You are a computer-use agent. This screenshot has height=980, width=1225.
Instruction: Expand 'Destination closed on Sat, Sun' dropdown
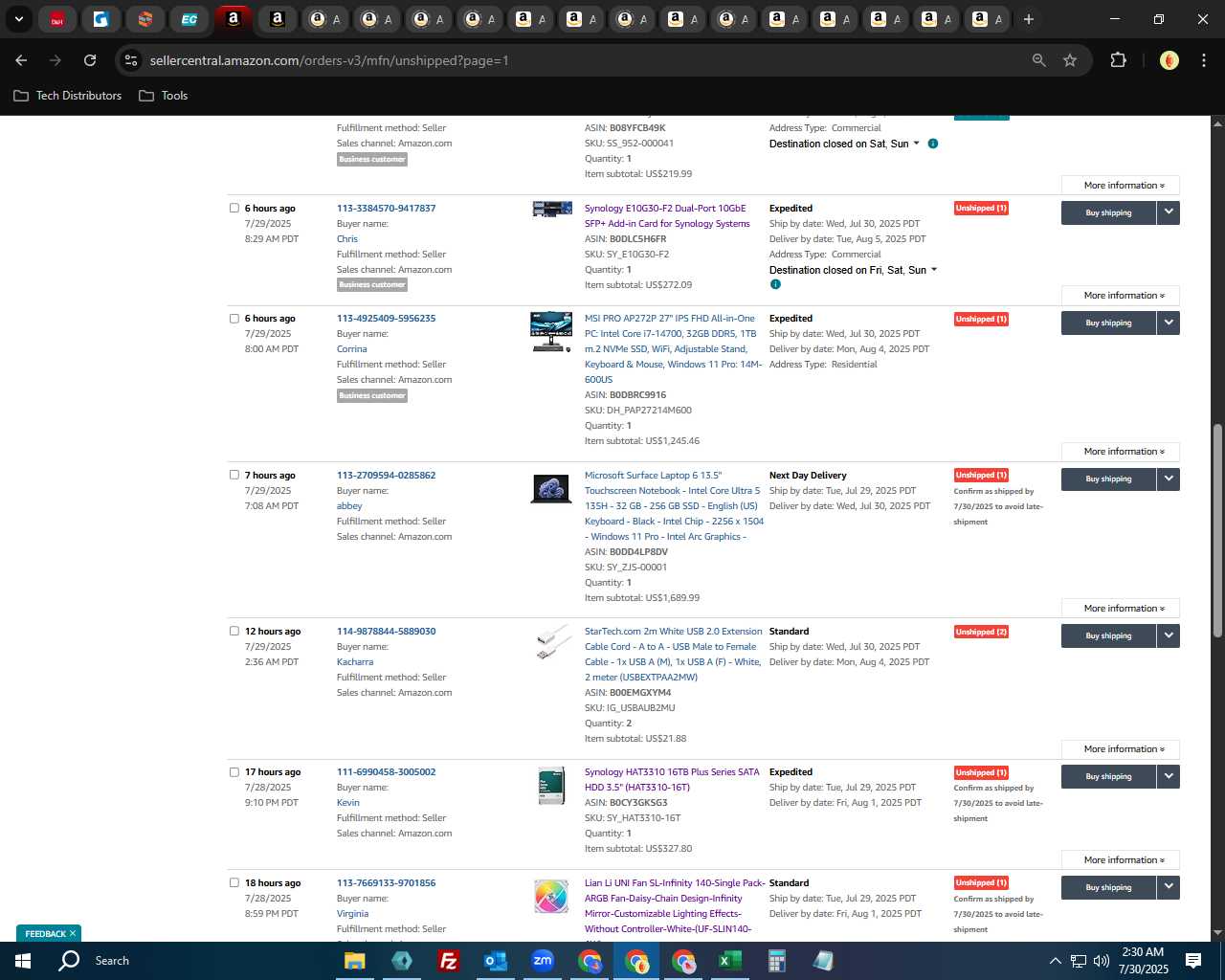point(916,144)
